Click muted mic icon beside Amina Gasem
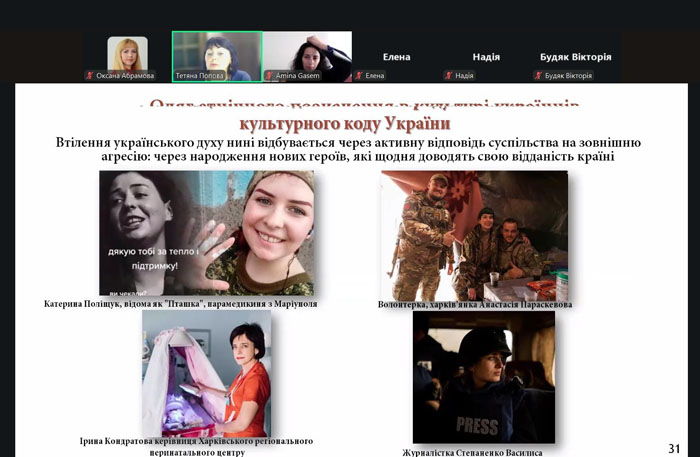The image size is (700, 457). 269,75
